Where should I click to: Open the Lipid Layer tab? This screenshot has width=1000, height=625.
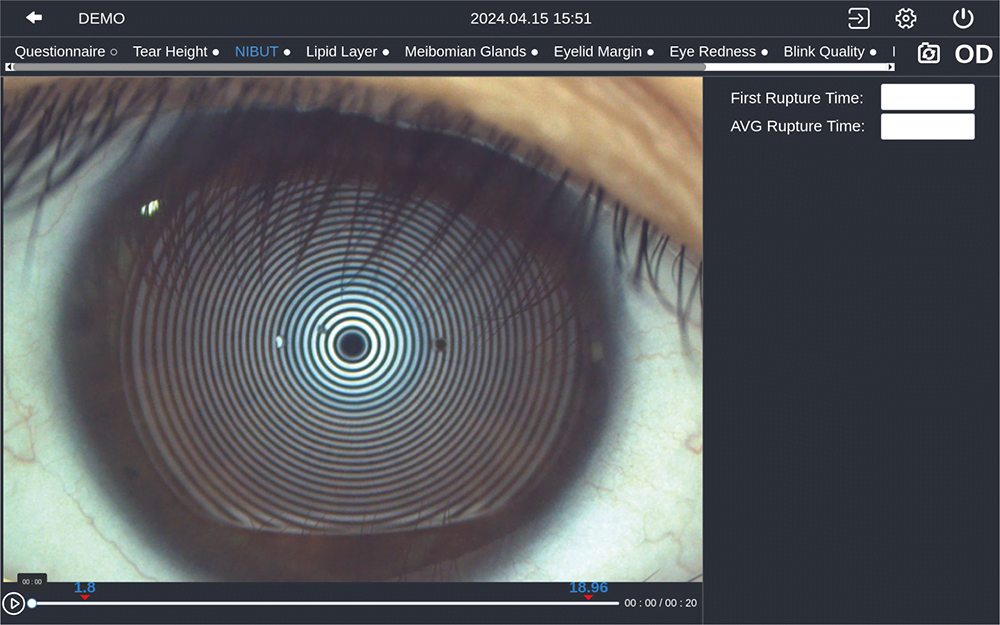342,52
